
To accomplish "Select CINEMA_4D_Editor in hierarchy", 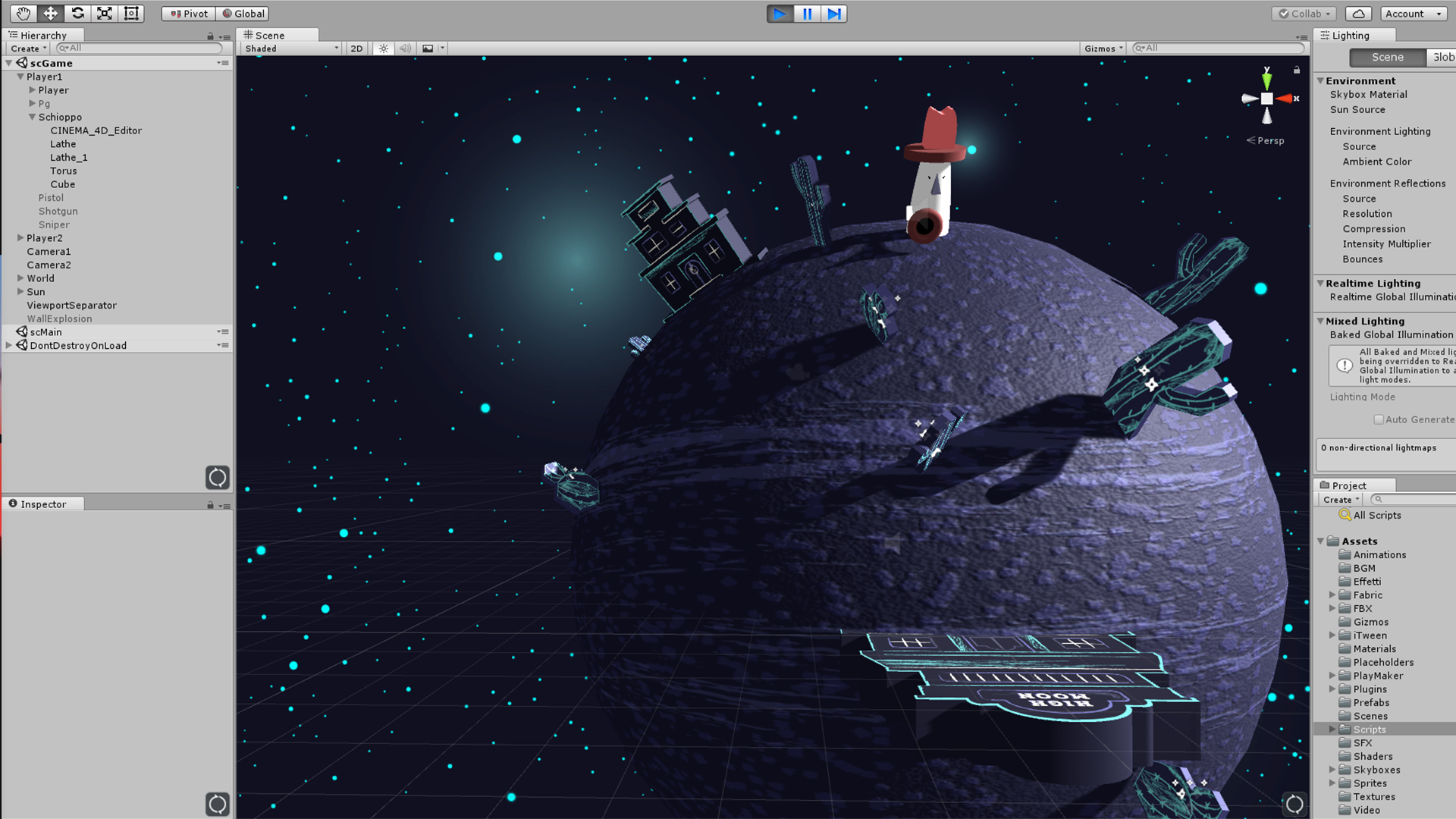I will [x=96, y=130].
